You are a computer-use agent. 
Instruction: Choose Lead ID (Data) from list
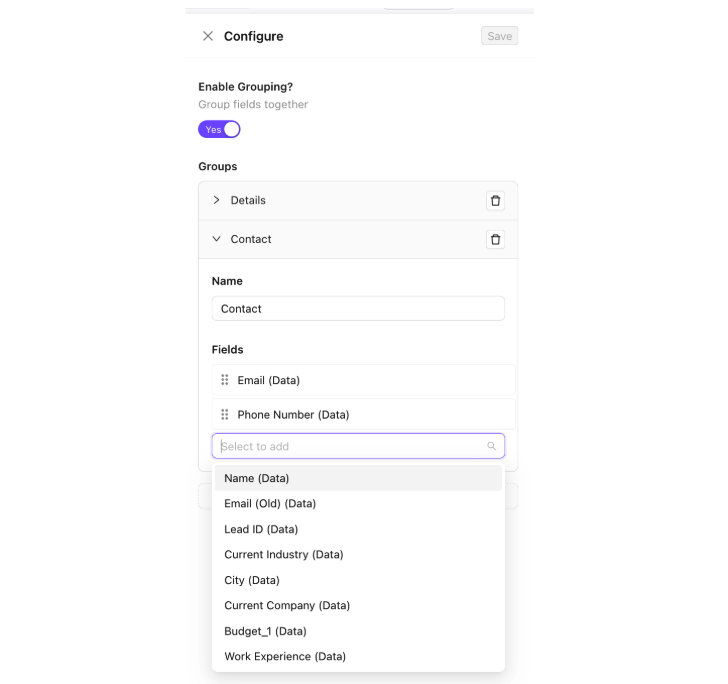click(261, 529)
